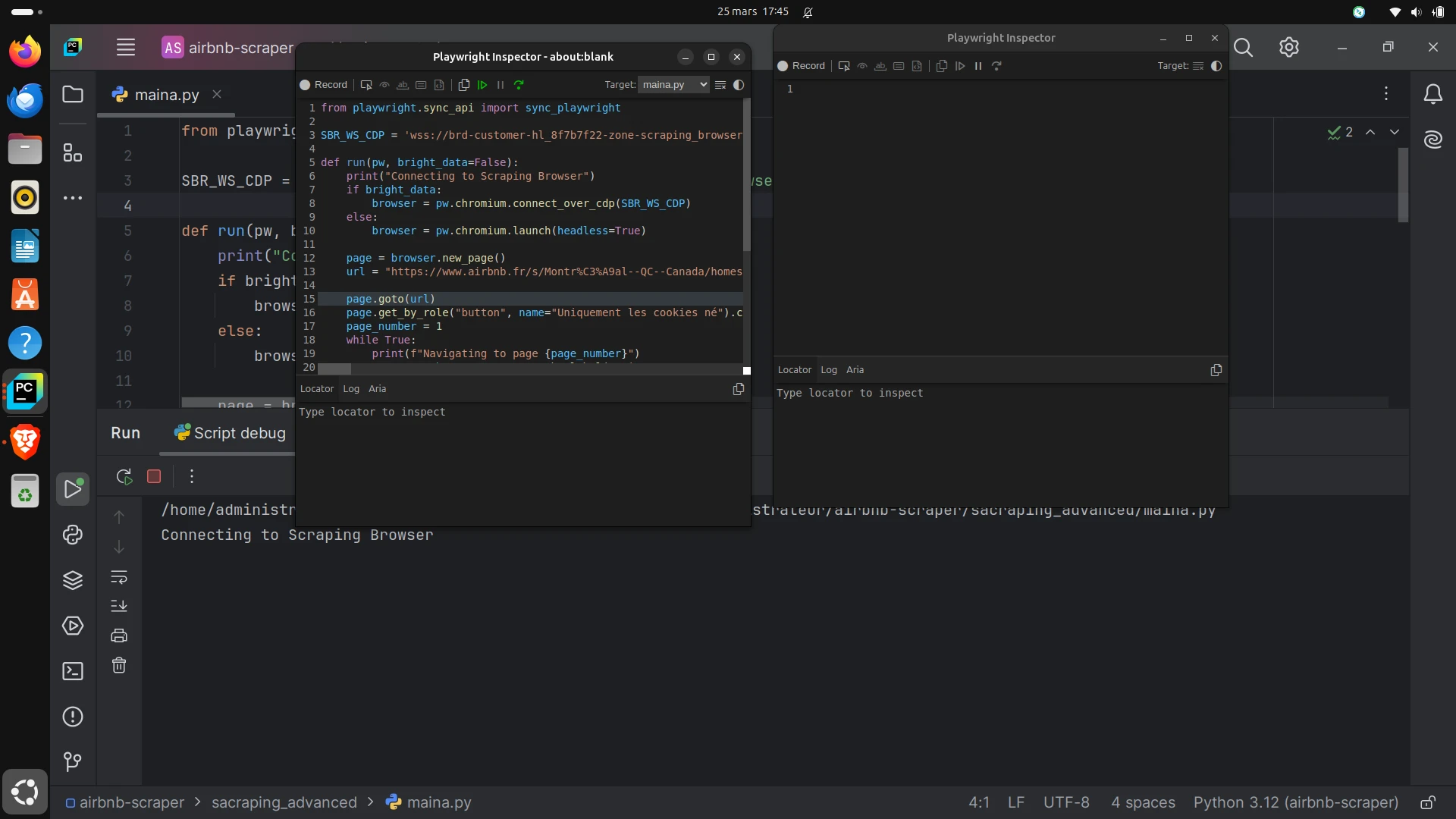Open the 4 spaces indent settings

[x=1143, y=802]
